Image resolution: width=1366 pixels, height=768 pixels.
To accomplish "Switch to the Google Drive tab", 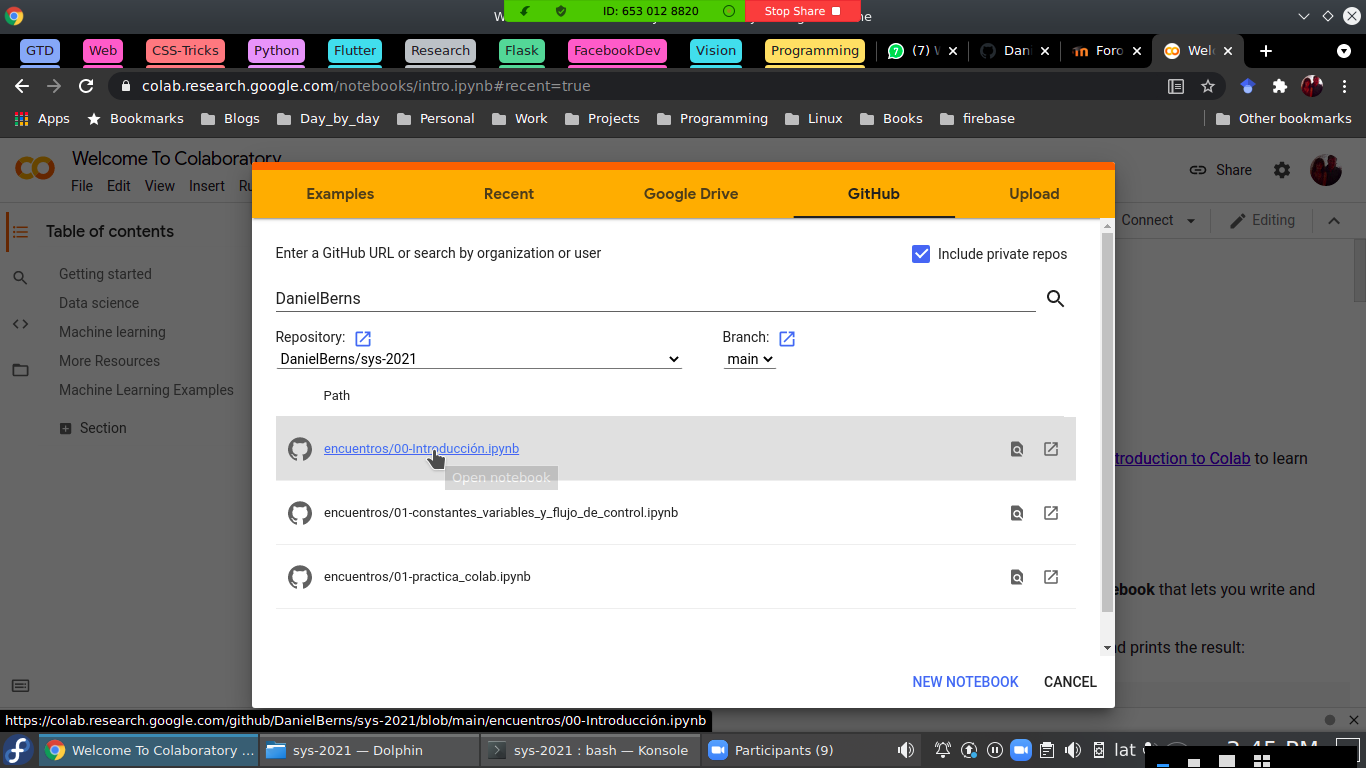I will 691,194.
